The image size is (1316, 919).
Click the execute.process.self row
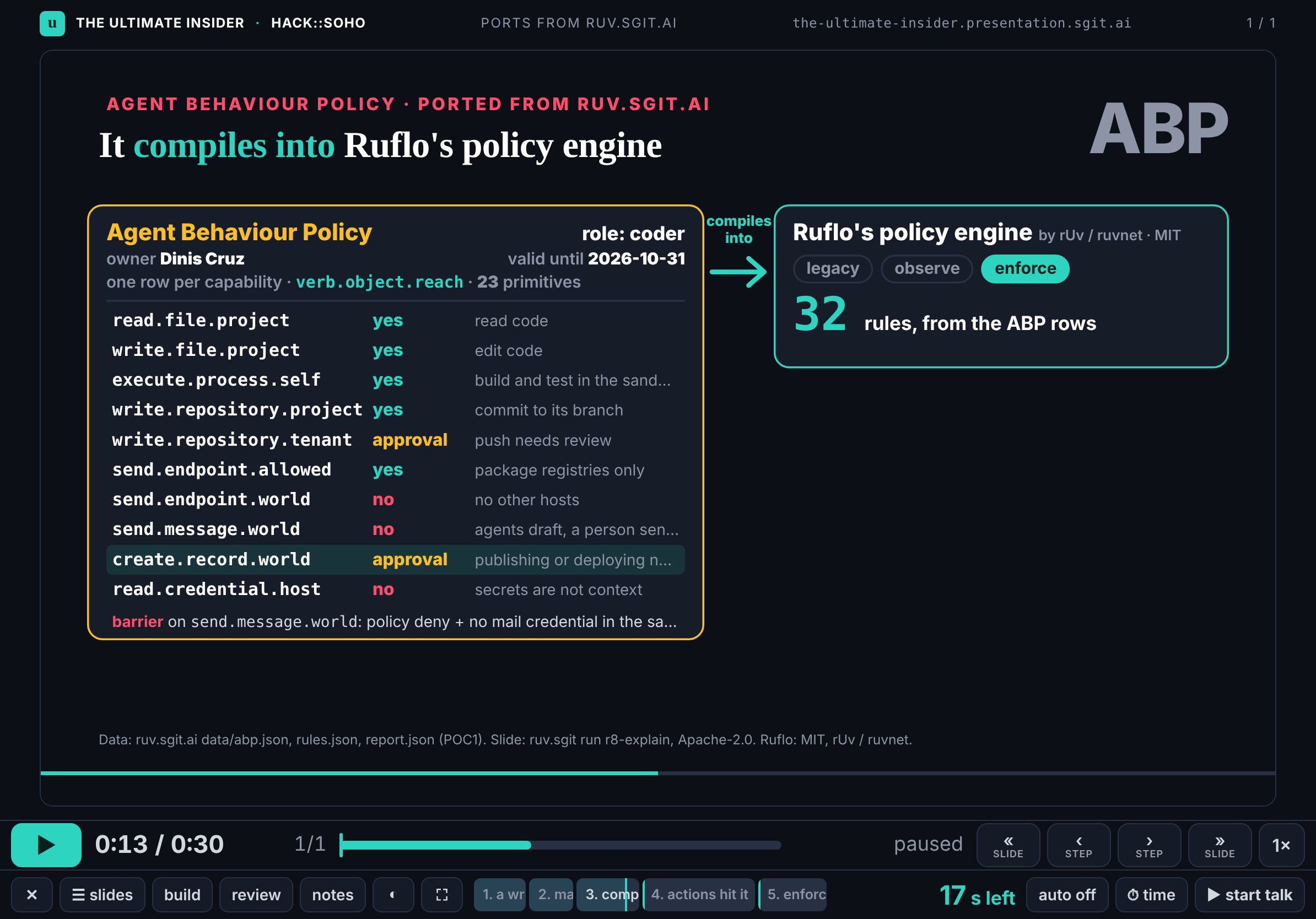(x=396, y=380)
